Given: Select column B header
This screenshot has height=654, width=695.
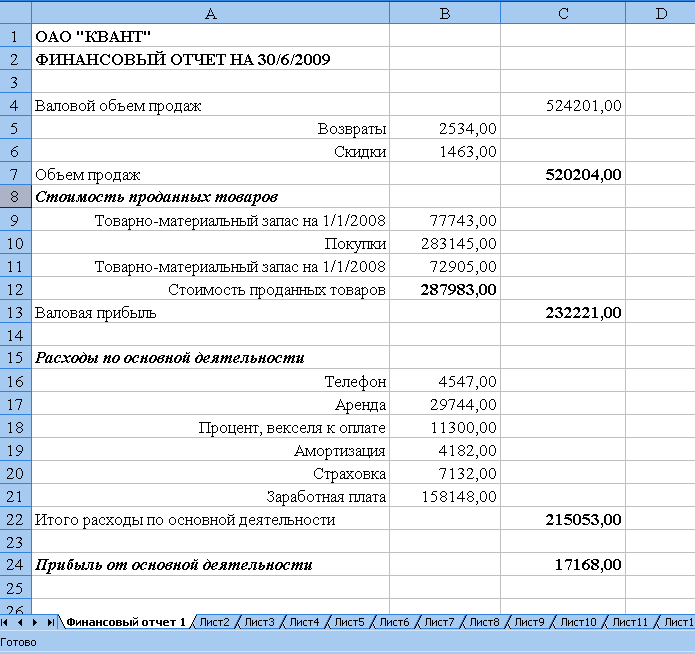Looking at the screenshot, I should click(445, 14).
